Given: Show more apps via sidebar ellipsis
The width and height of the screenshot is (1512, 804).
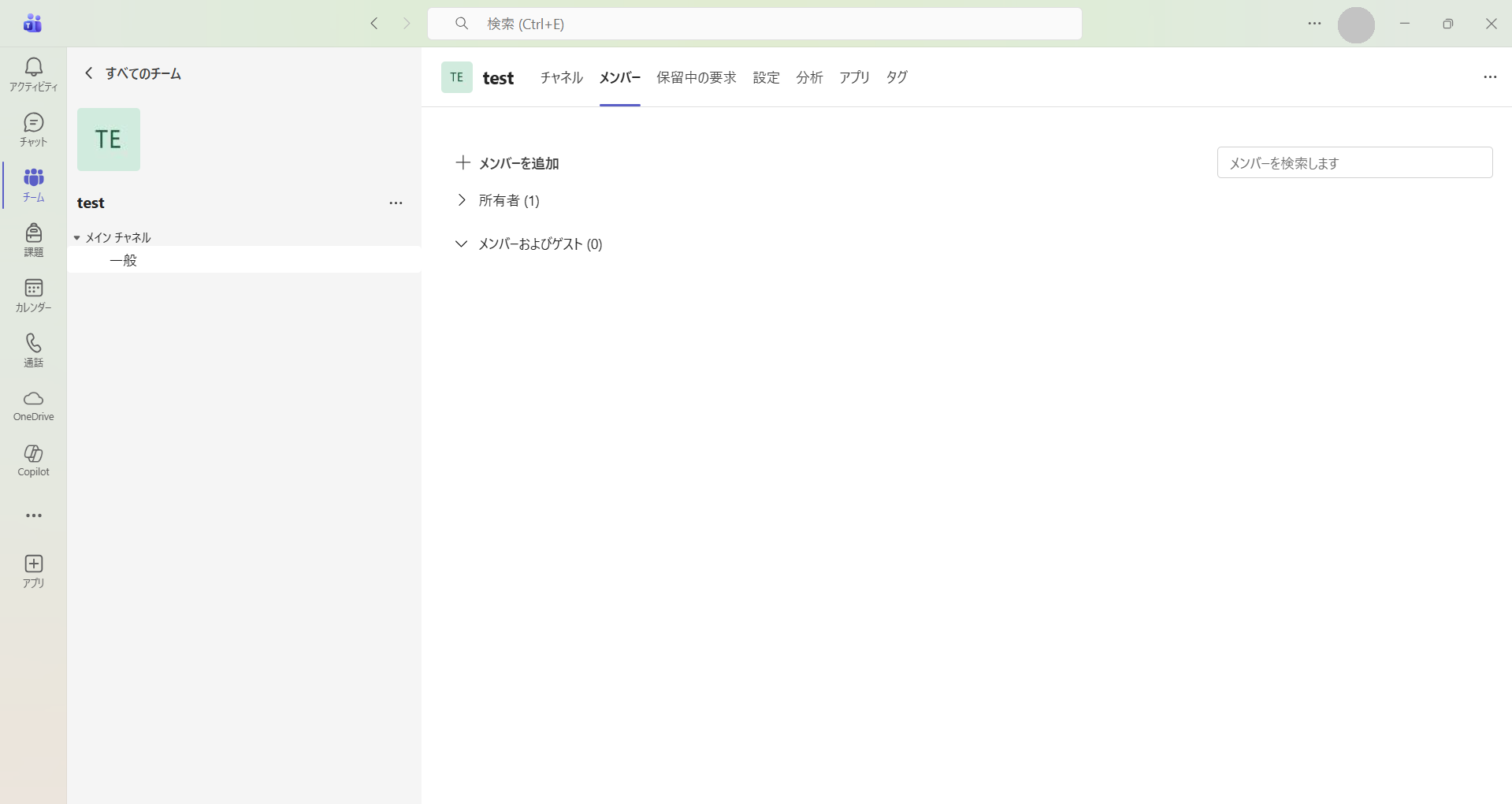Looking at the screenshot, I should click(33, 516).
